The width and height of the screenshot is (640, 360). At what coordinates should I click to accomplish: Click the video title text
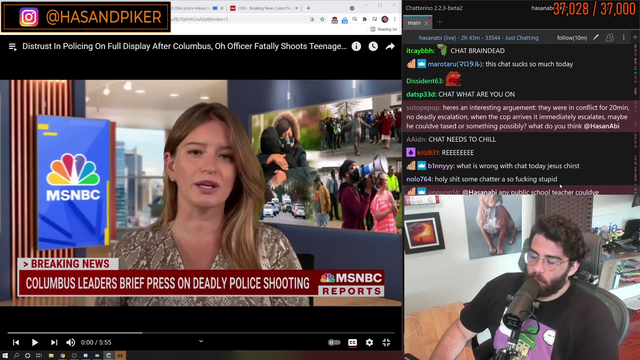(x=184, y=47)
